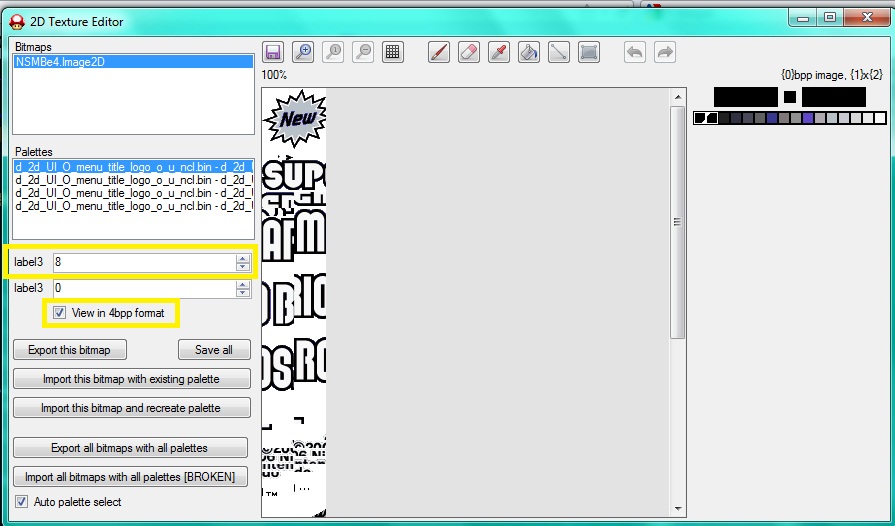Image resolution: width=895 pixels, height=526 pixels.
Task: Uncheck Auto palette select
Action: pos(21,501)
